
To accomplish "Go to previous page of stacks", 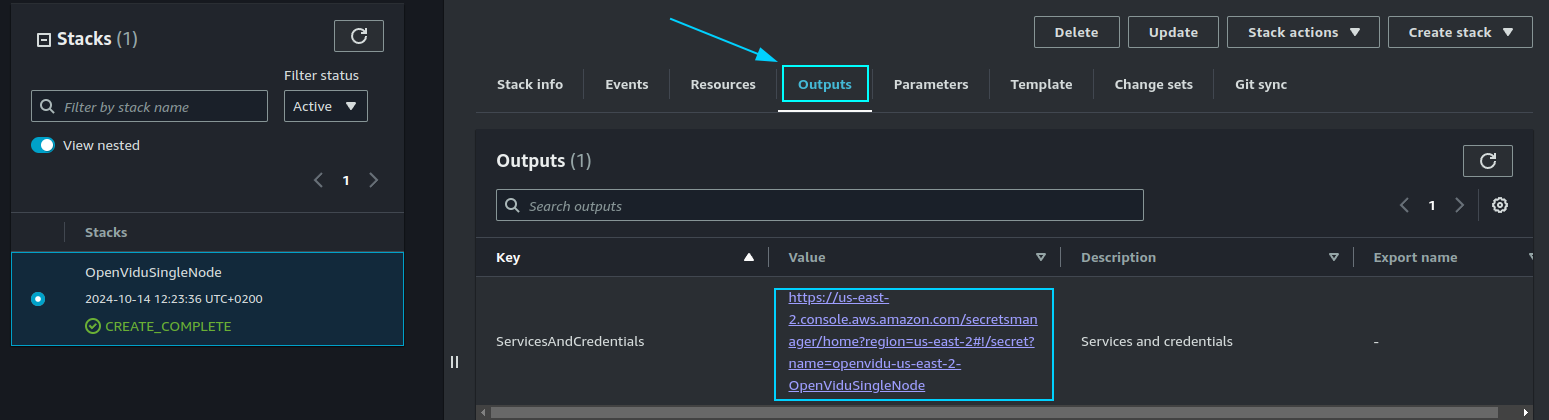I will coord(318,180).
